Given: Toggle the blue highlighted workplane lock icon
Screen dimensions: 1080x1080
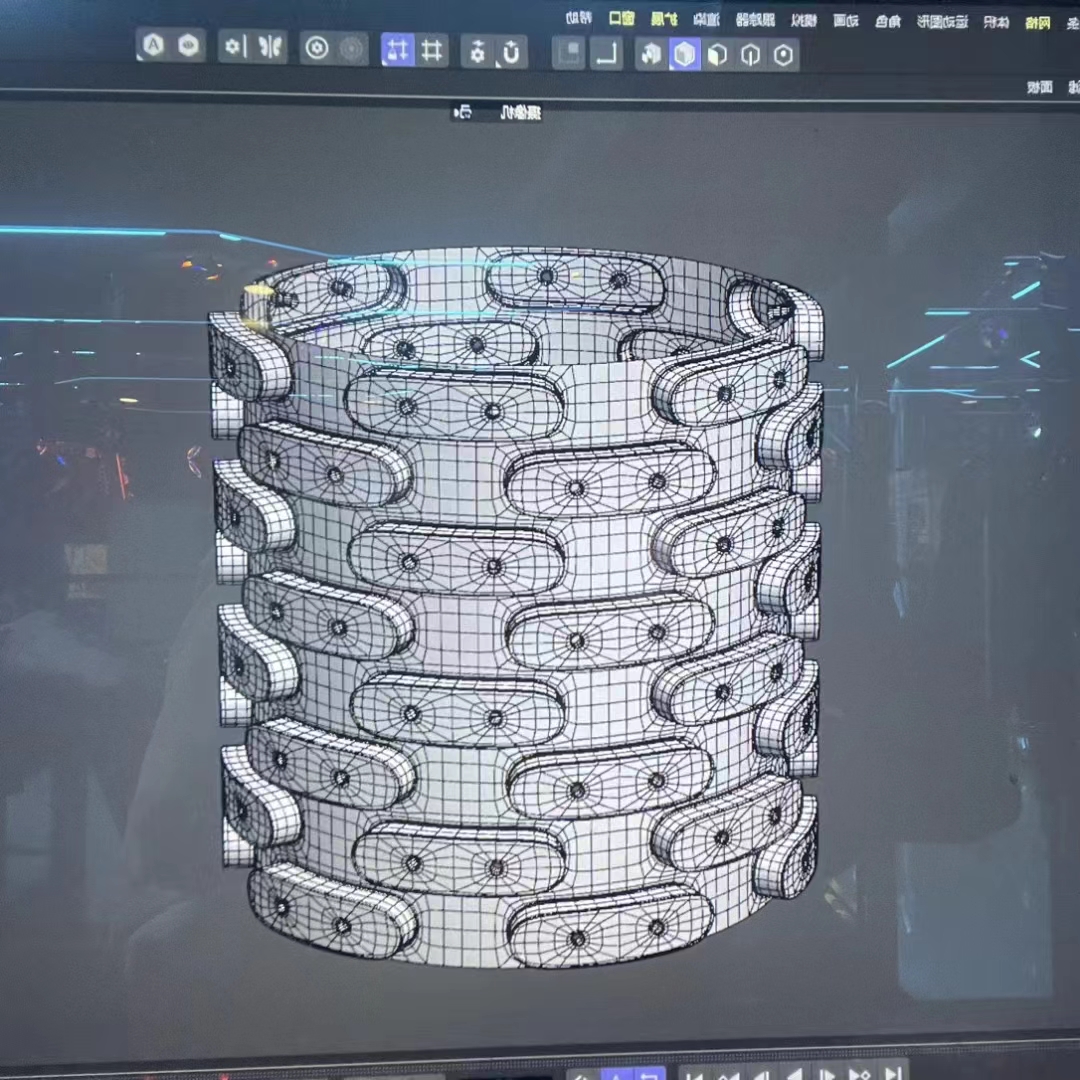Looking at the screenshot, I should [398, 50].
